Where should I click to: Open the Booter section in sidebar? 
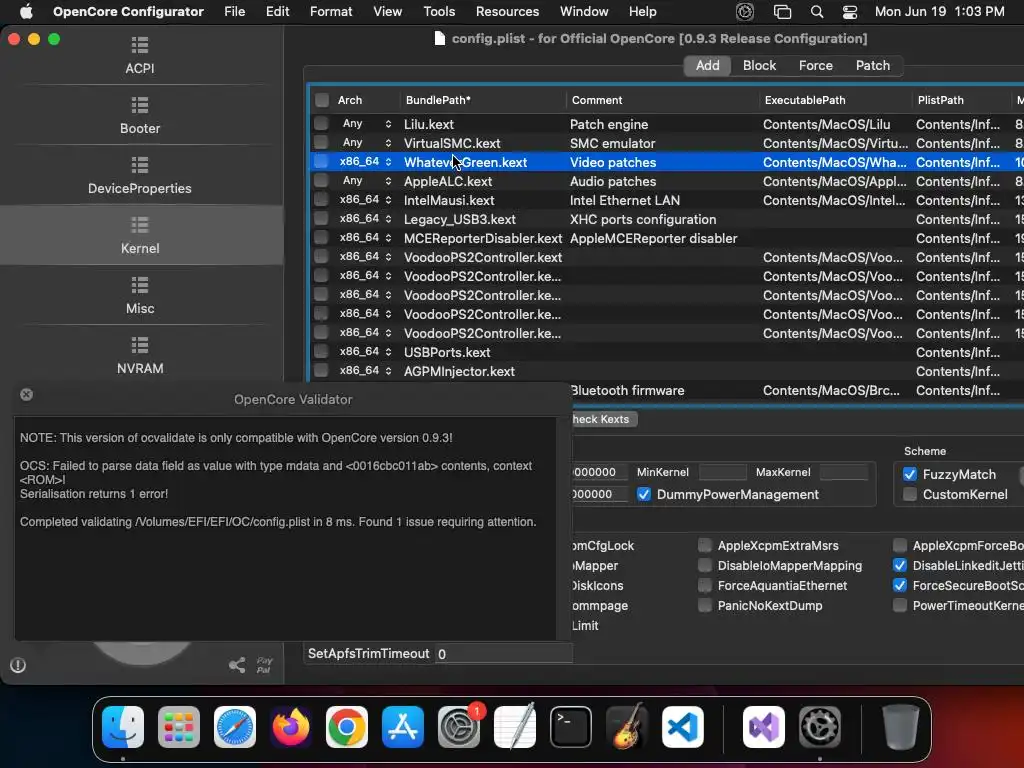pos(140,115)
